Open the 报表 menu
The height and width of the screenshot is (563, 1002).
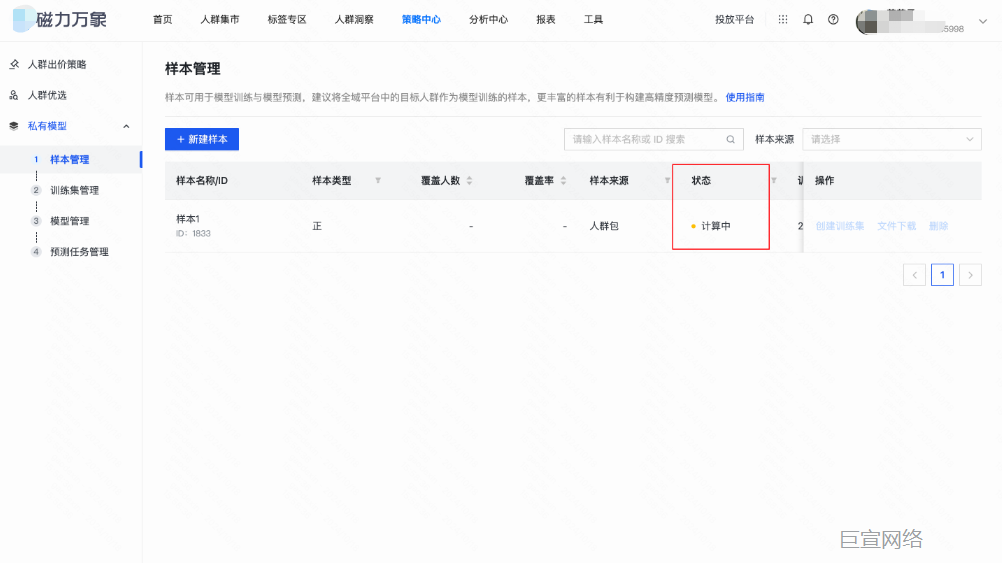point(546,19)
